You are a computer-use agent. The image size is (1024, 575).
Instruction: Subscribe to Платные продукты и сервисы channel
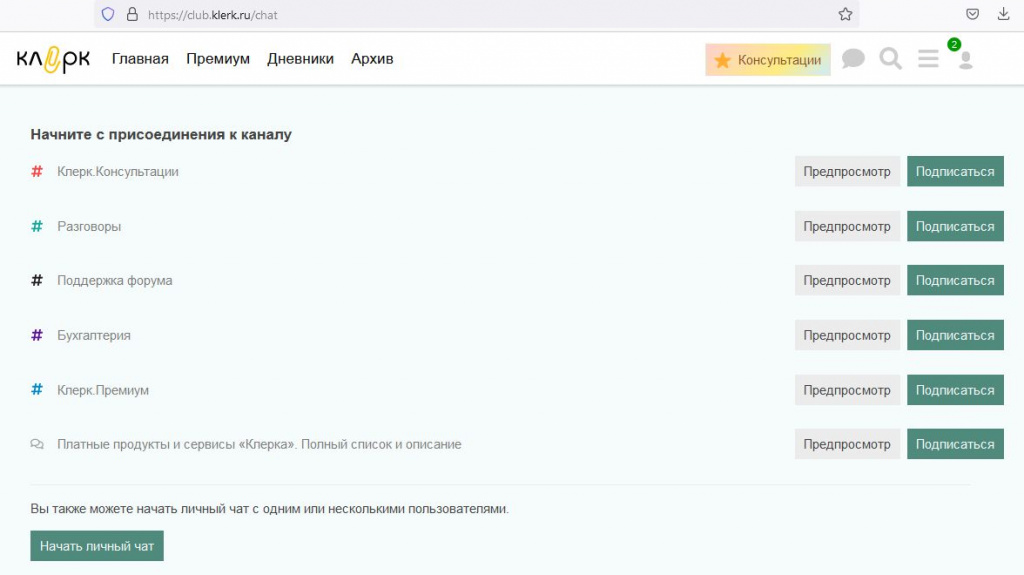[955, 444]
